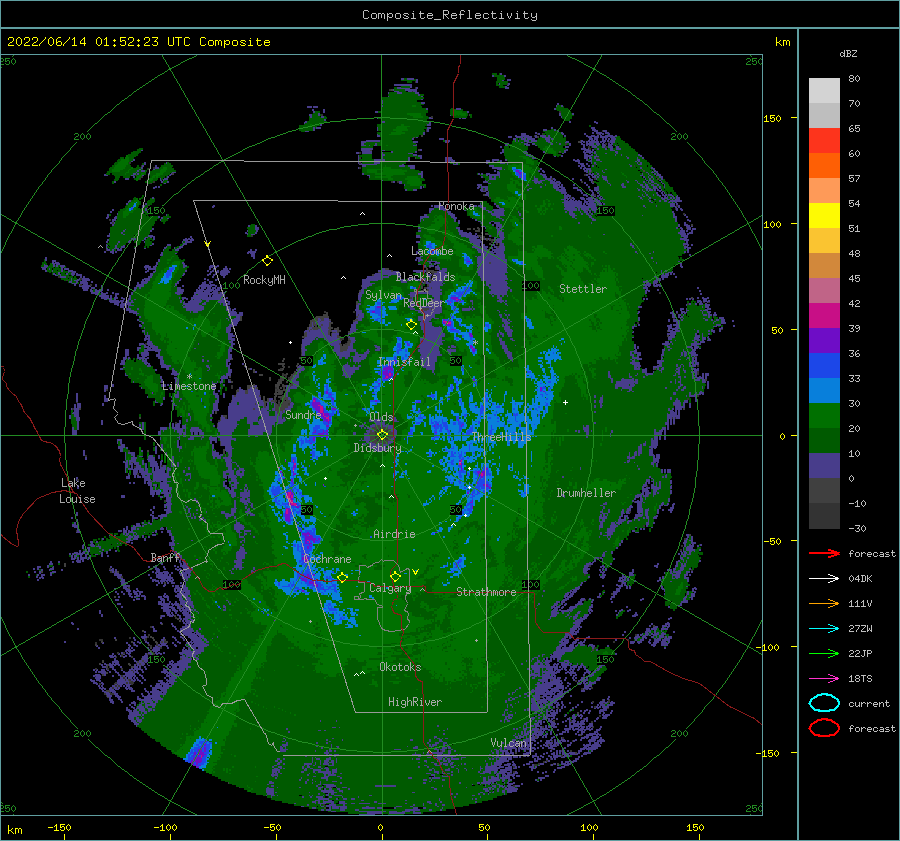Click the 18TS legend label

860,679
